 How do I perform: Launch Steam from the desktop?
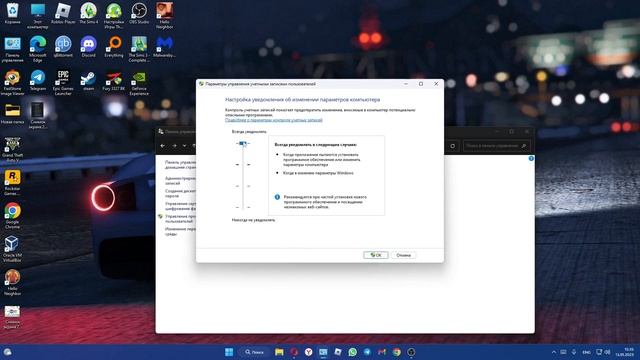coord(88,80)
